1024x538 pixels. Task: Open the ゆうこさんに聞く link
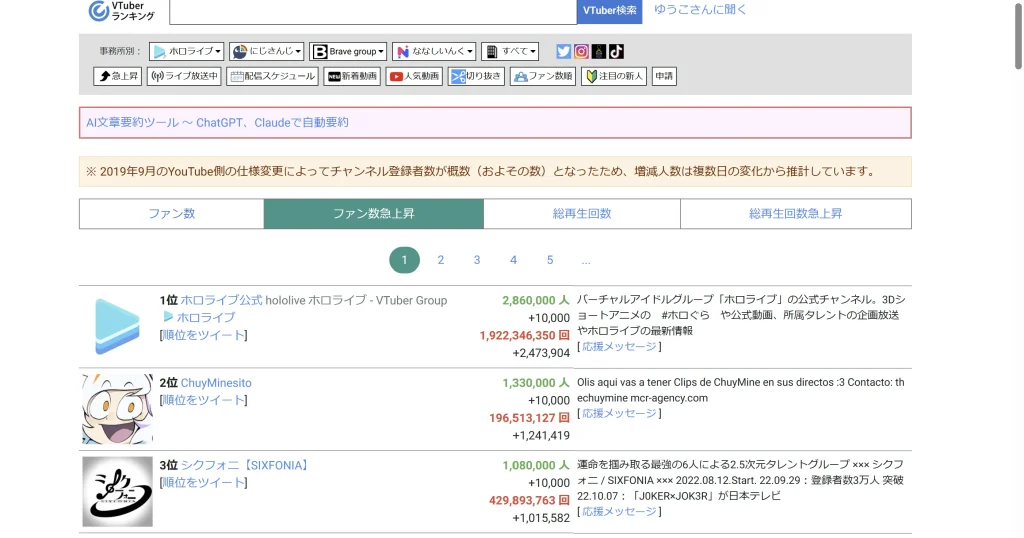[x=699, y=10]
